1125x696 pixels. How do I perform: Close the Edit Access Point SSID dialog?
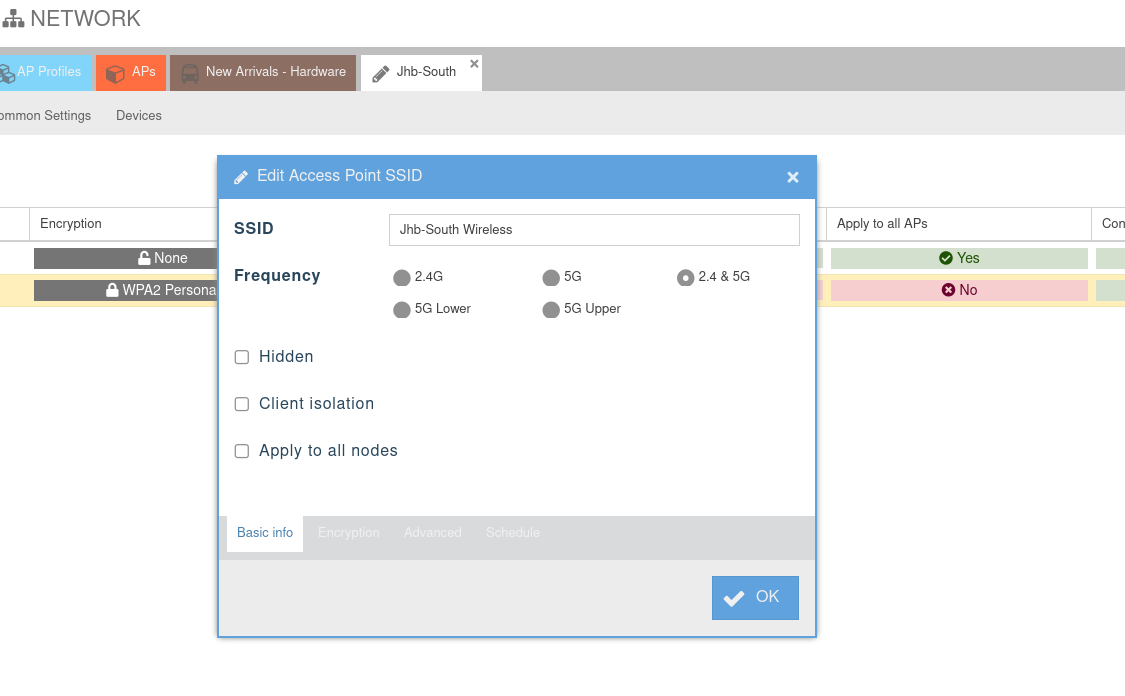coord(793,177)
